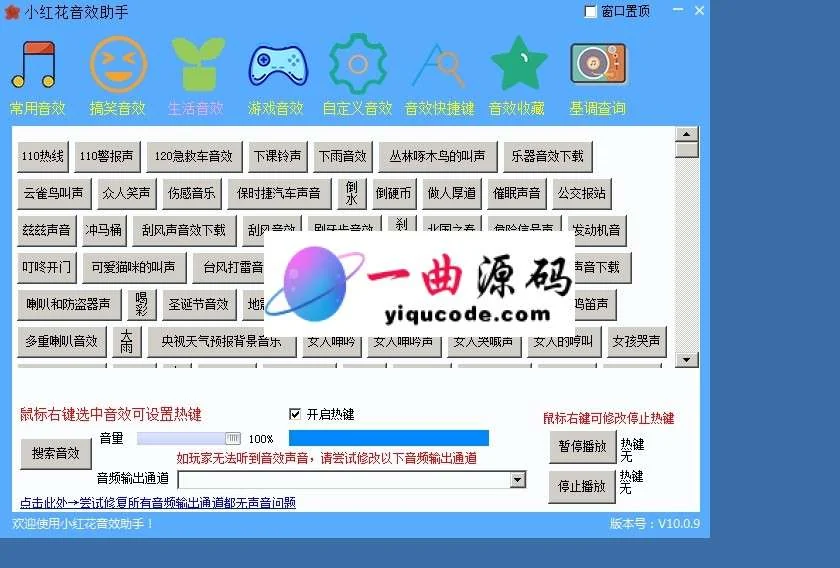Click the 音量 volume slider handle
Viewport: 840px width, 568px height.
click(x=233, y=438)
